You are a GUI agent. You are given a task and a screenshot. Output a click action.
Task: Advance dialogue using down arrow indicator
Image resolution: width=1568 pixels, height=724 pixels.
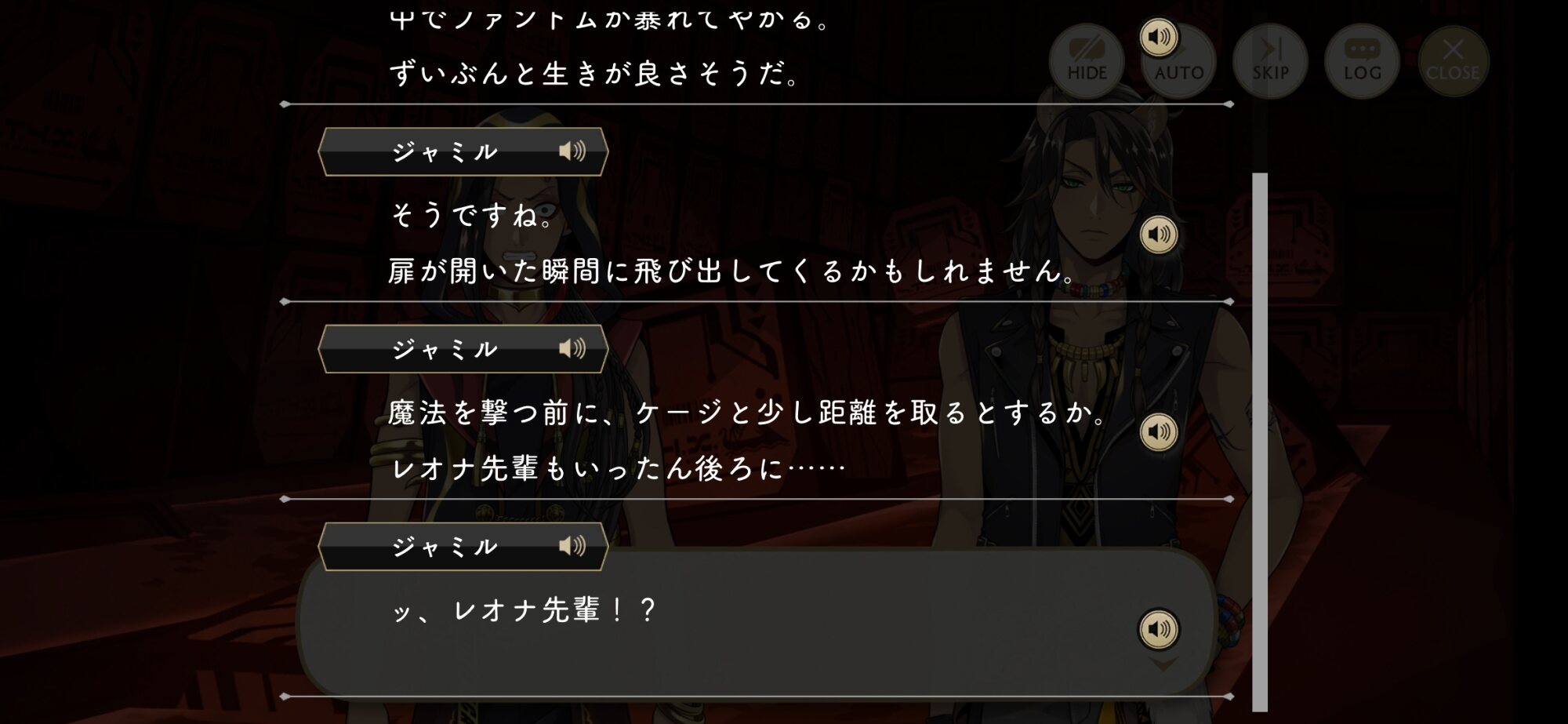(1163, 665)
